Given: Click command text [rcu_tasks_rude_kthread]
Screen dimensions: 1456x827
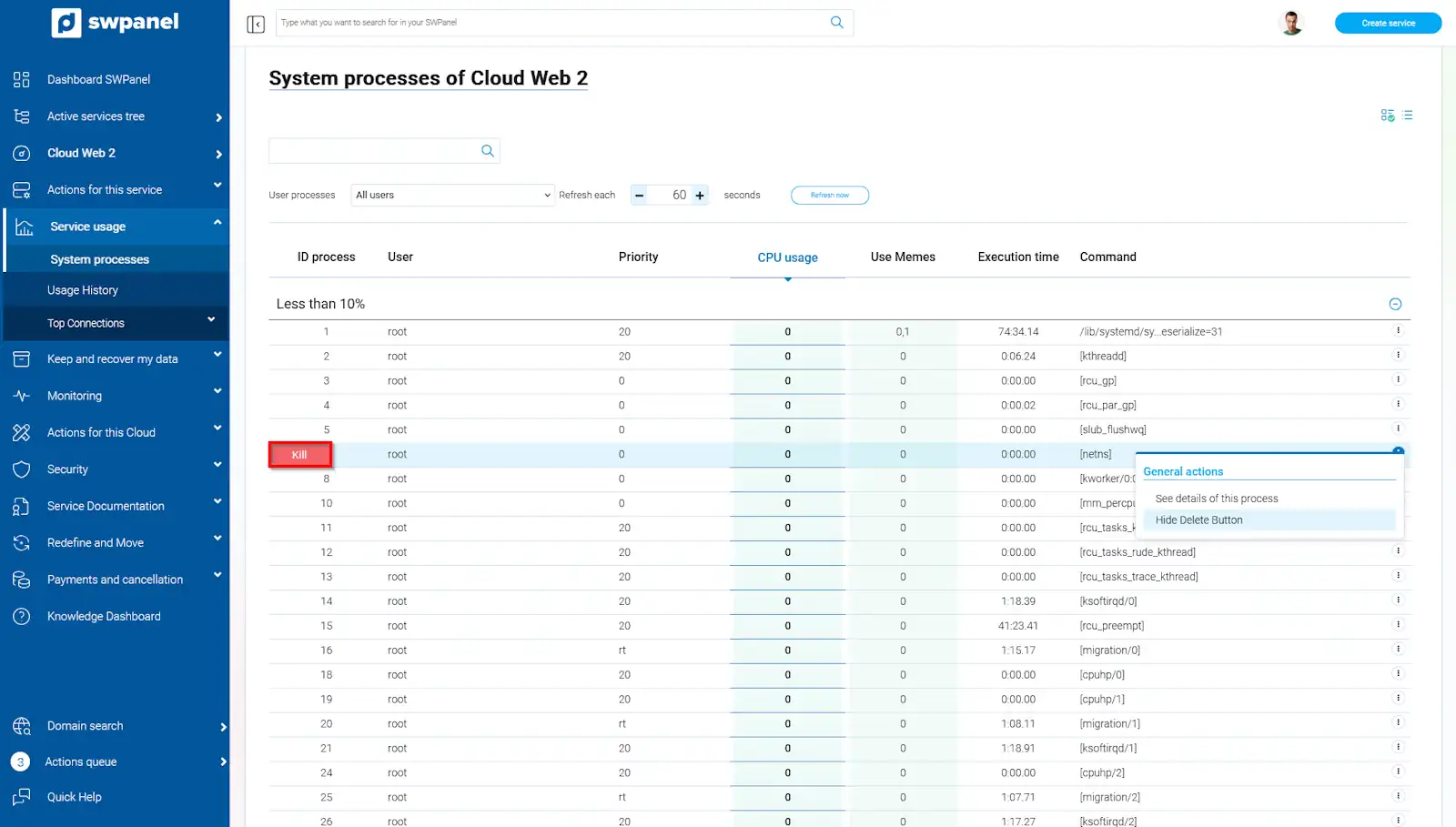Looking at the screenshot, I should (1137, 552).
